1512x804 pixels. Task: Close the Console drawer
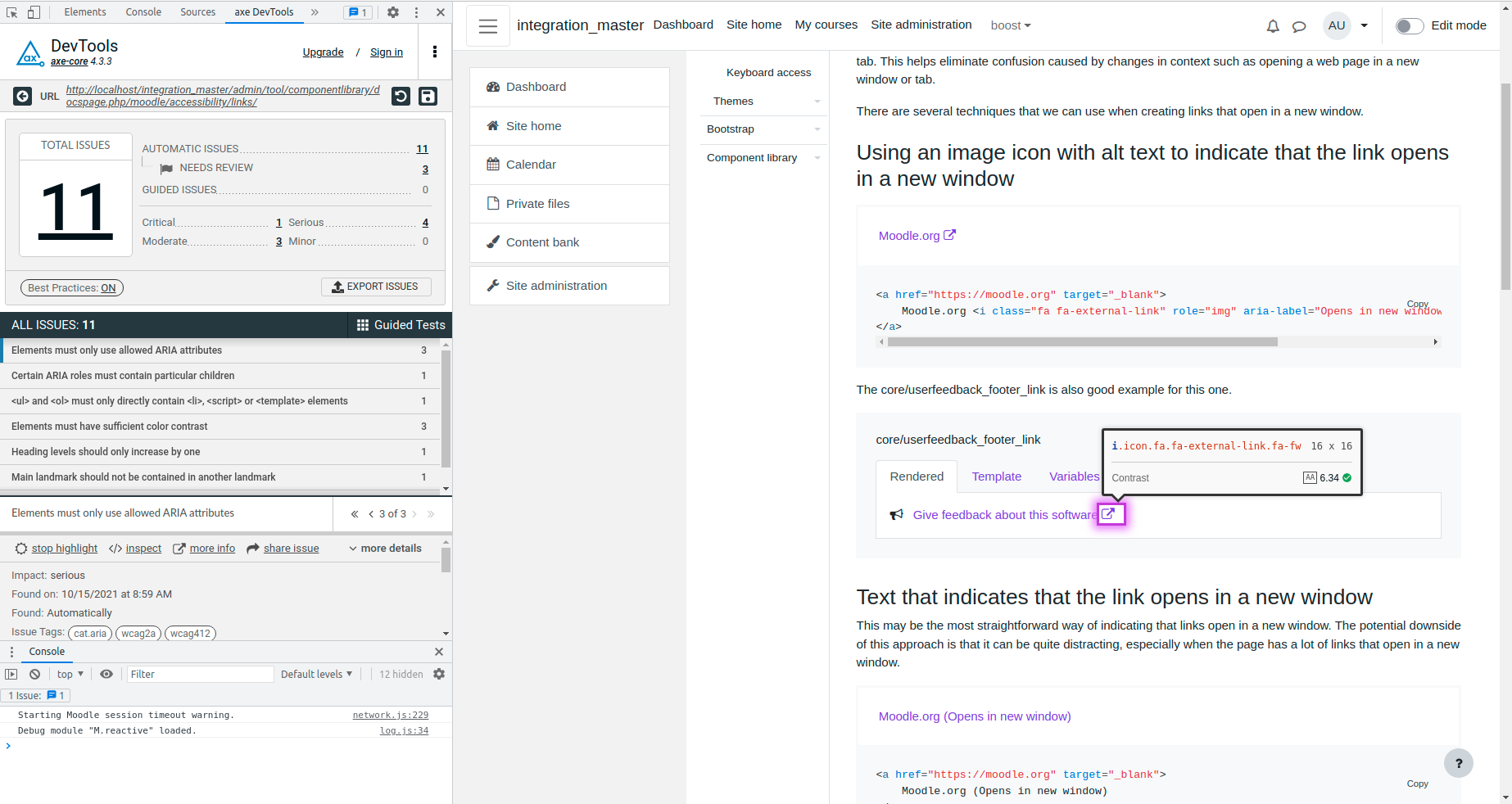(x=439, y=652)
